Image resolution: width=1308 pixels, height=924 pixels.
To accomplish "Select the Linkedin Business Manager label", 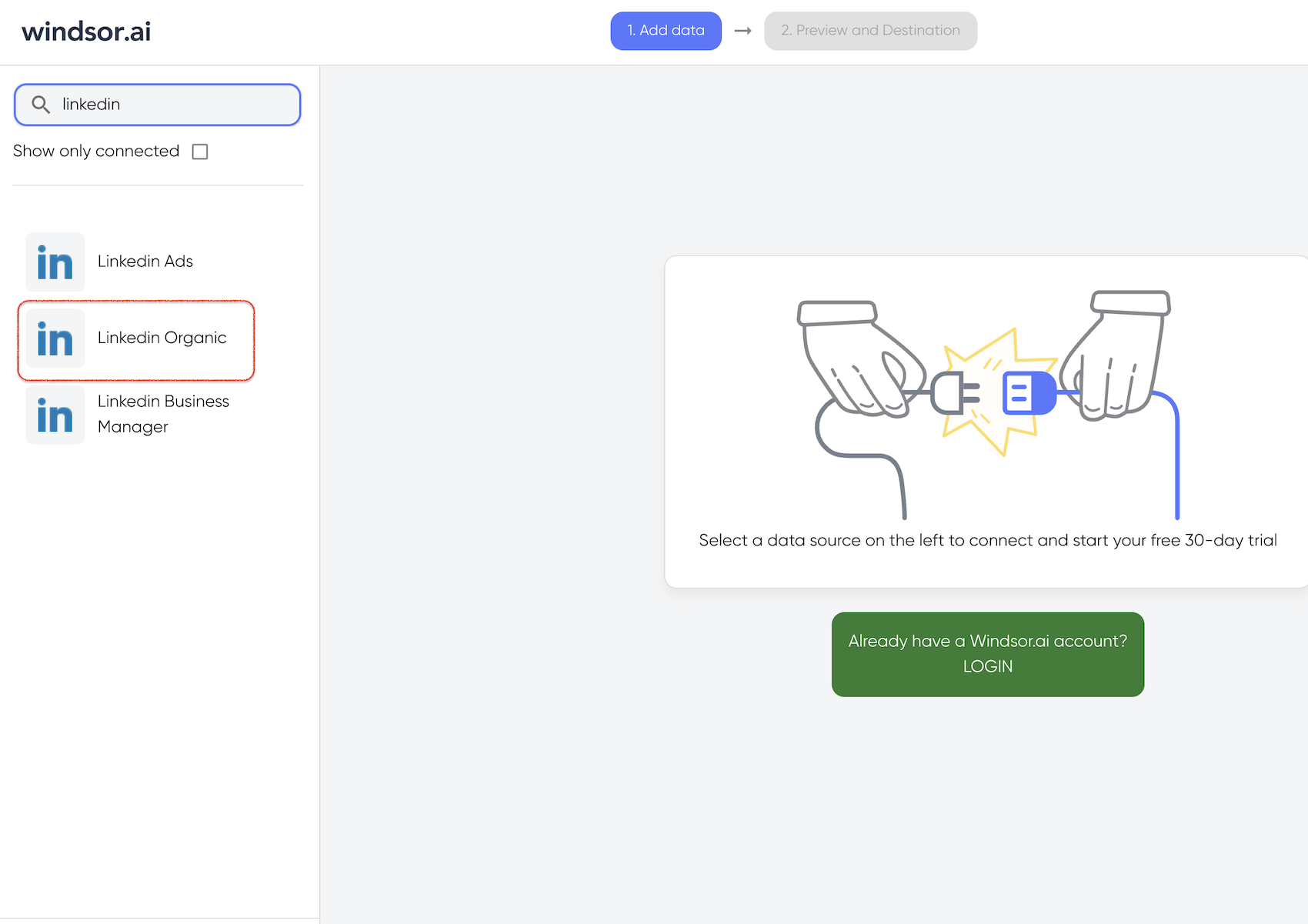I will (x=163, y=414).
